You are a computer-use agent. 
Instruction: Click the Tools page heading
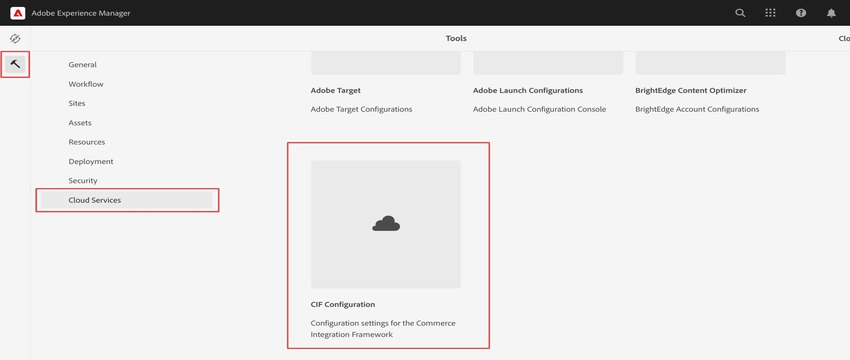click(456, 38)
